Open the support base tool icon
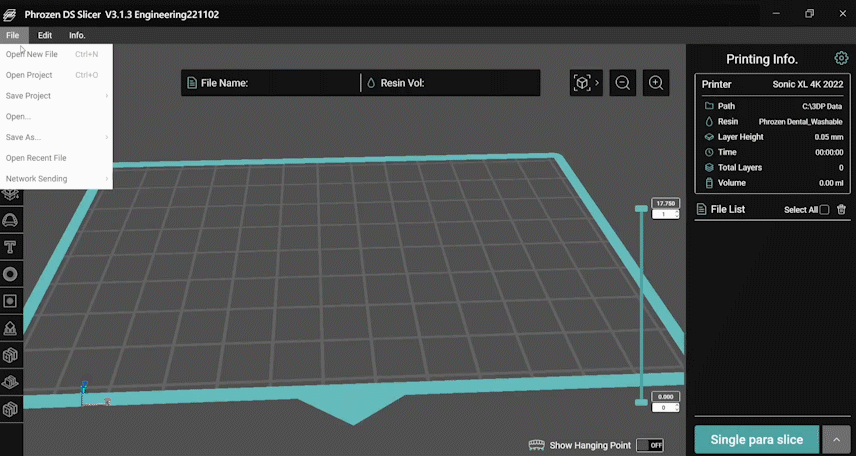 [10, 328]
